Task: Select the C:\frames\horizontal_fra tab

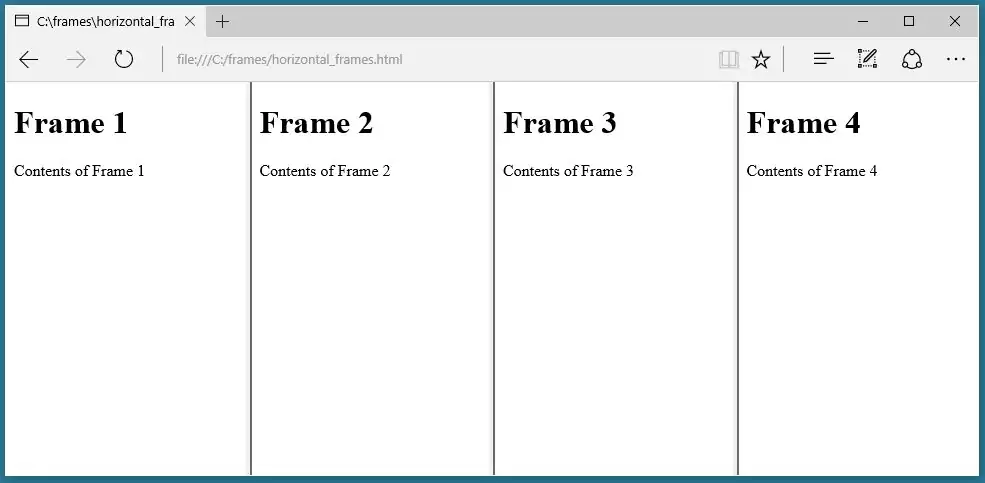Action: pyautogui.click(x=98, y=21)
